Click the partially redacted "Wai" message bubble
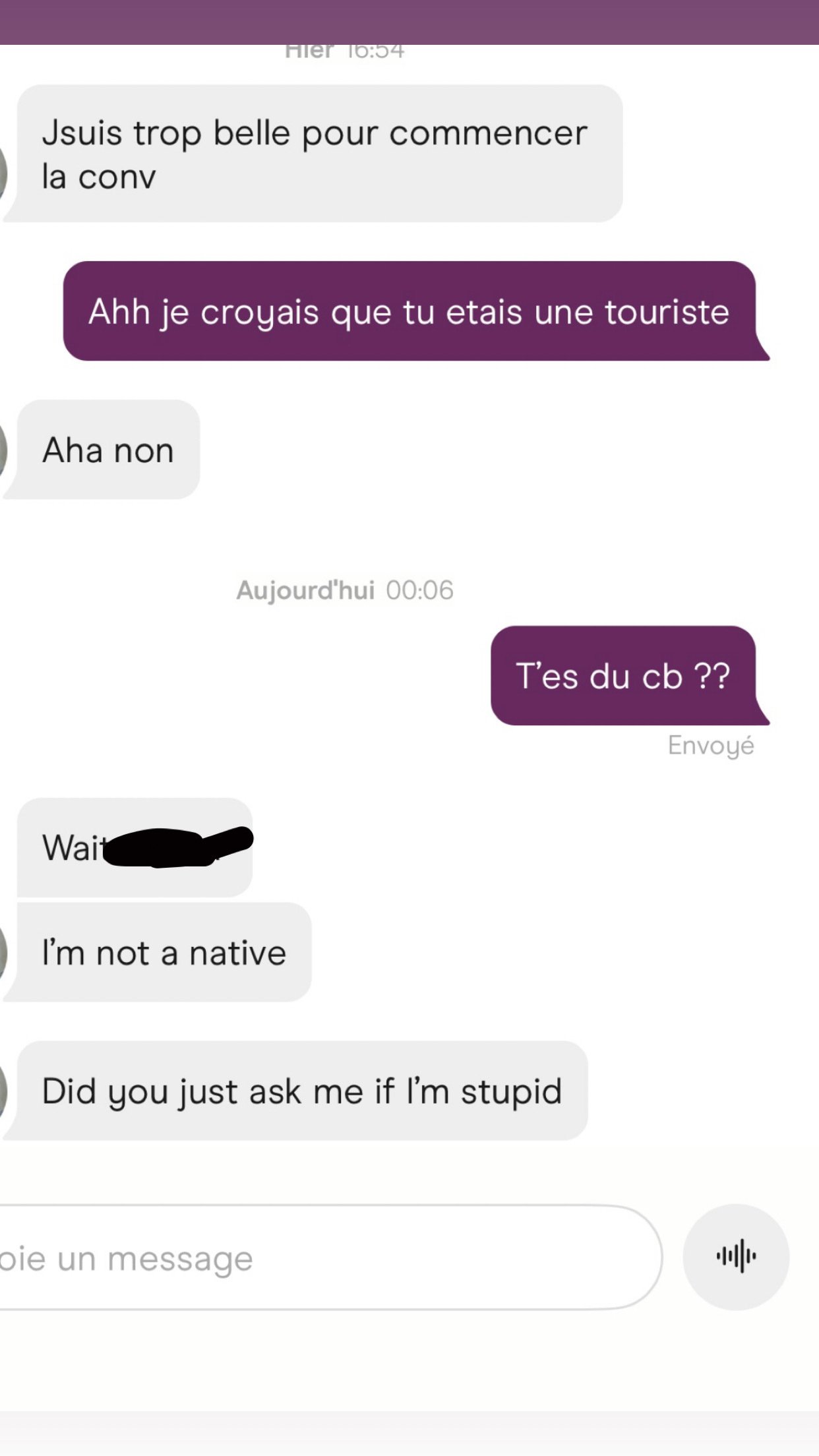The height and width of the screenshot is (1456, 819). pyautogui.click(x=135, y=847)
